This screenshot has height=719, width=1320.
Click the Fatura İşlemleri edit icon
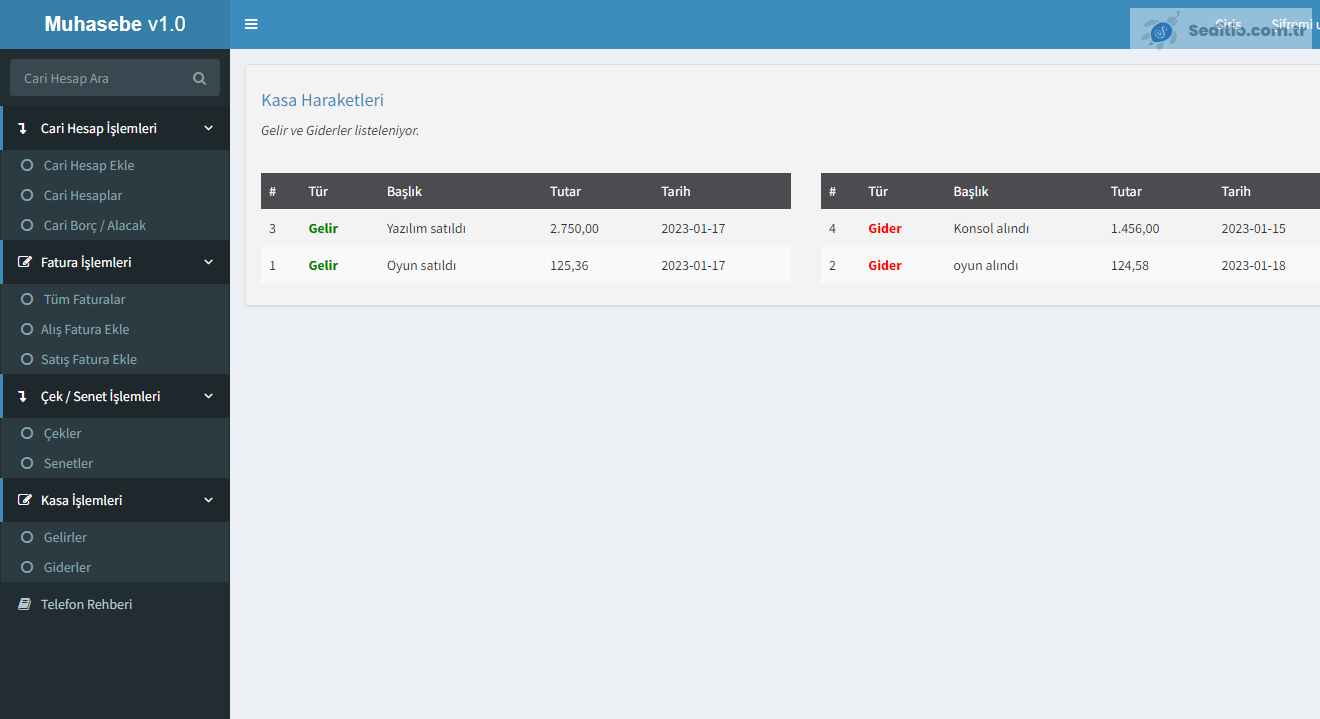click(x=25, y=262)
